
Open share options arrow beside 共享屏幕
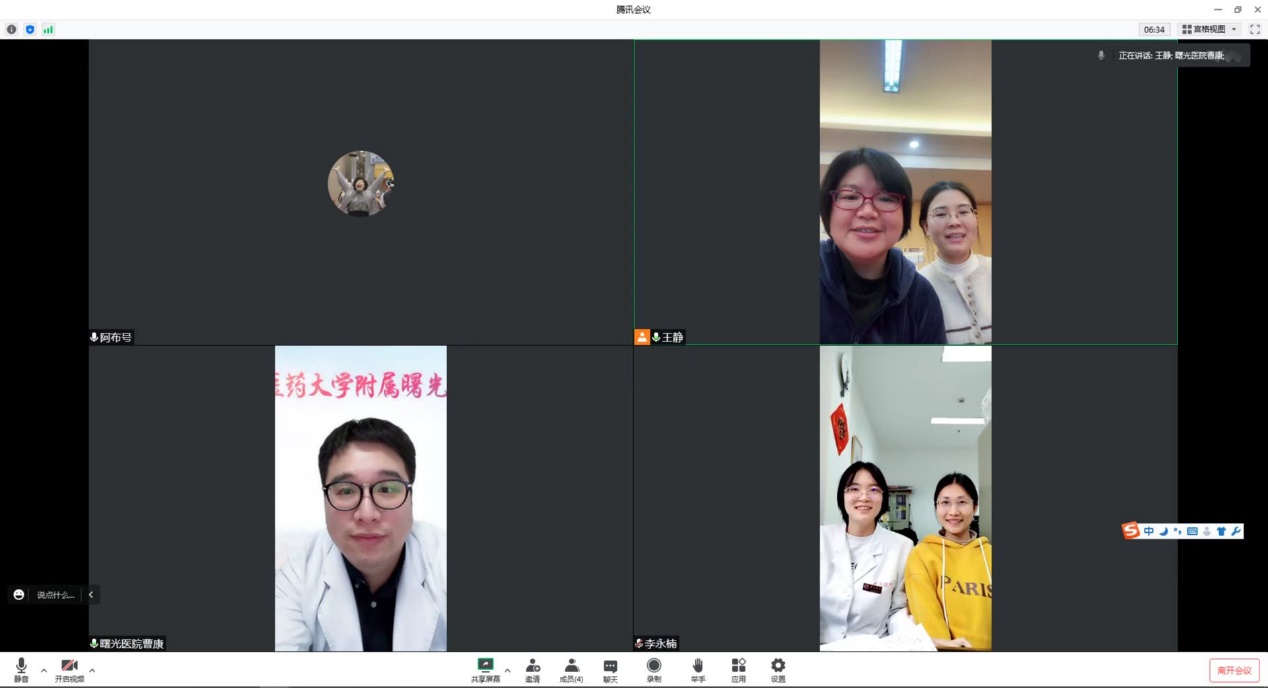[x=507, y=670]
